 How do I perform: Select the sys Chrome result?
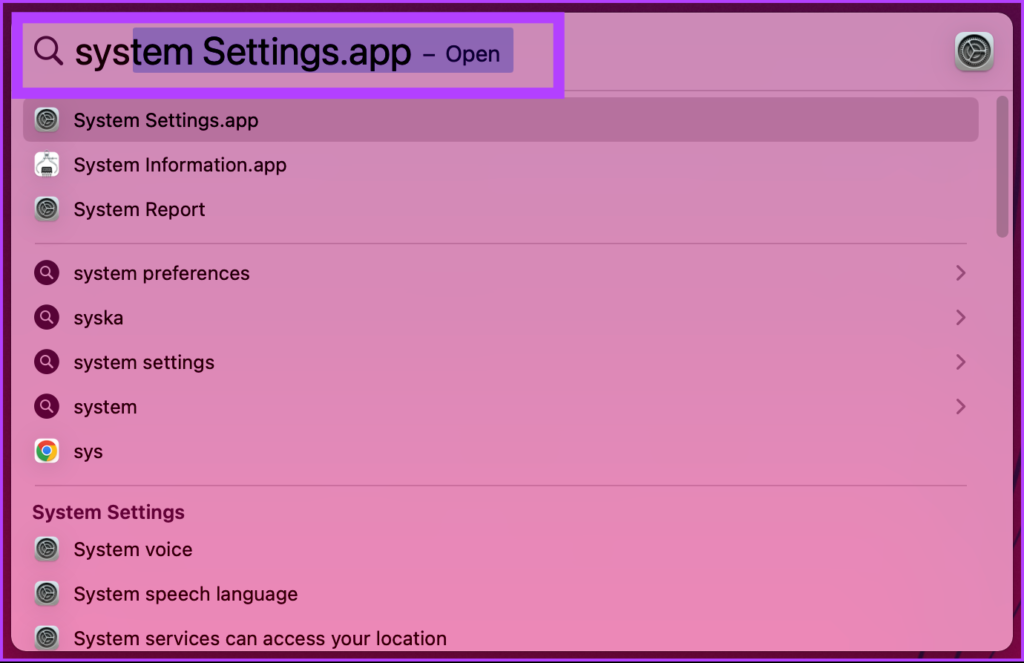500,451
